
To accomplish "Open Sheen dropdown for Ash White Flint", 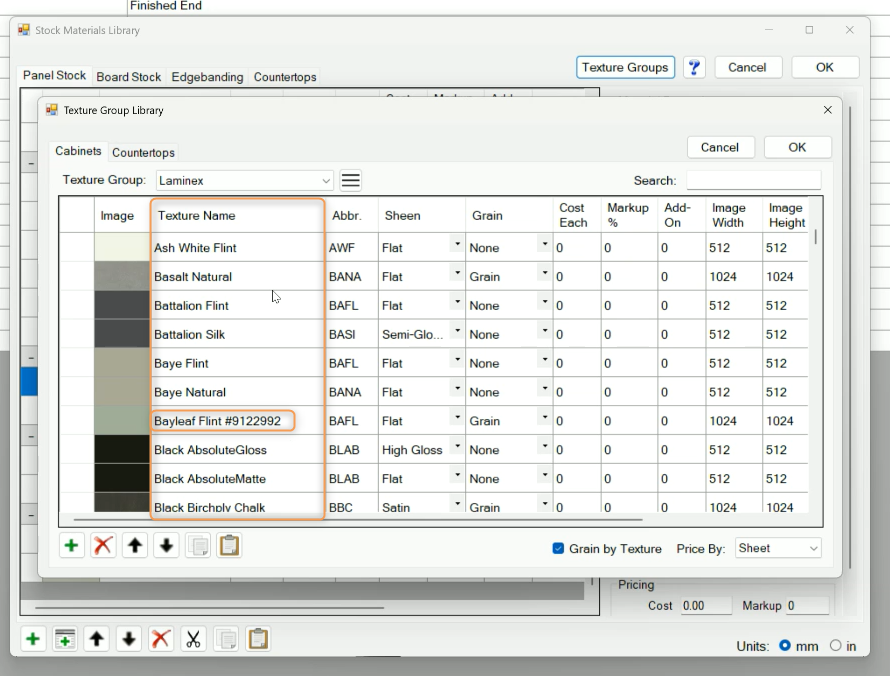I will 457,245.
